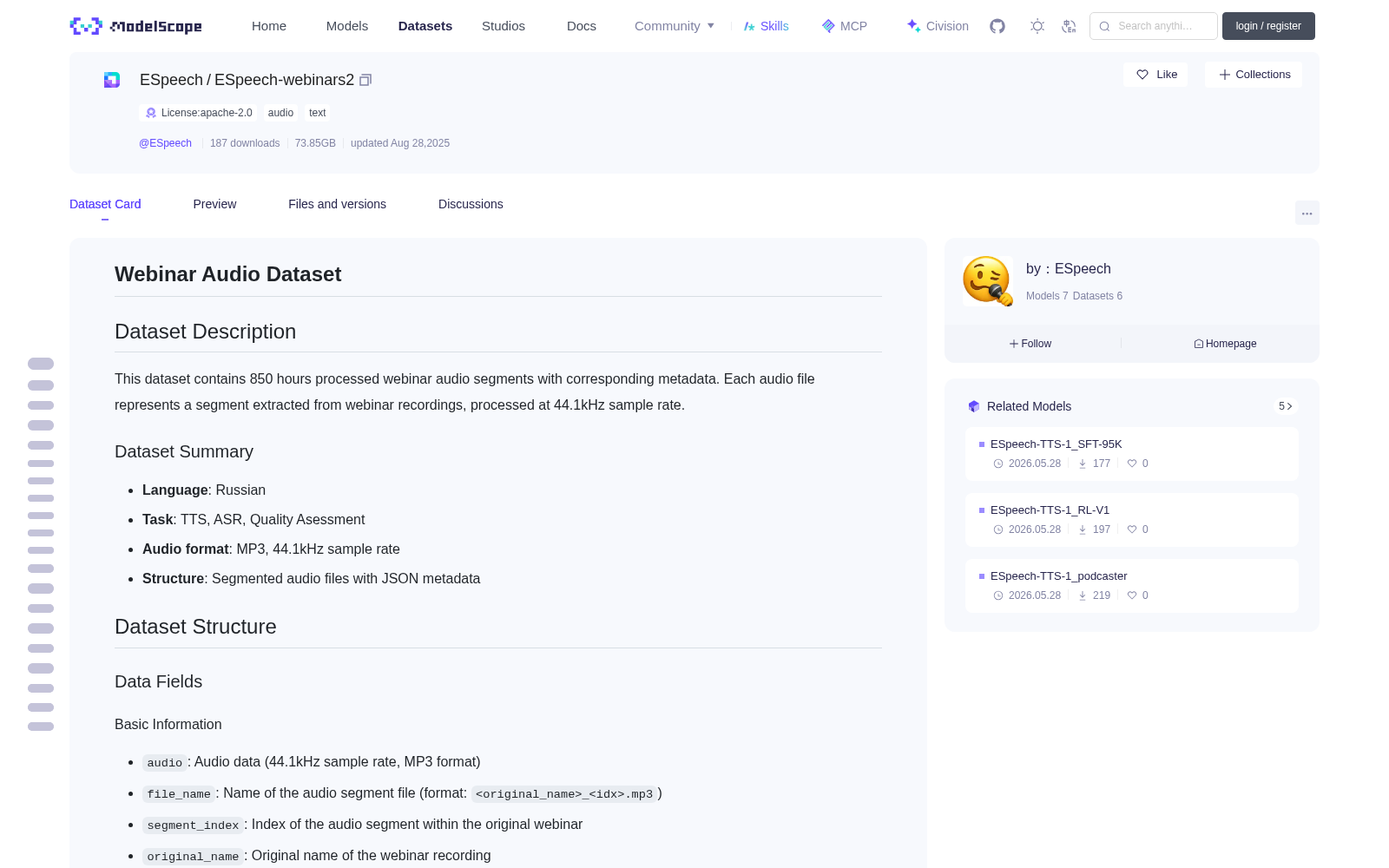
Task: Open the Civision navigation link
Action: tap(938, 26)
